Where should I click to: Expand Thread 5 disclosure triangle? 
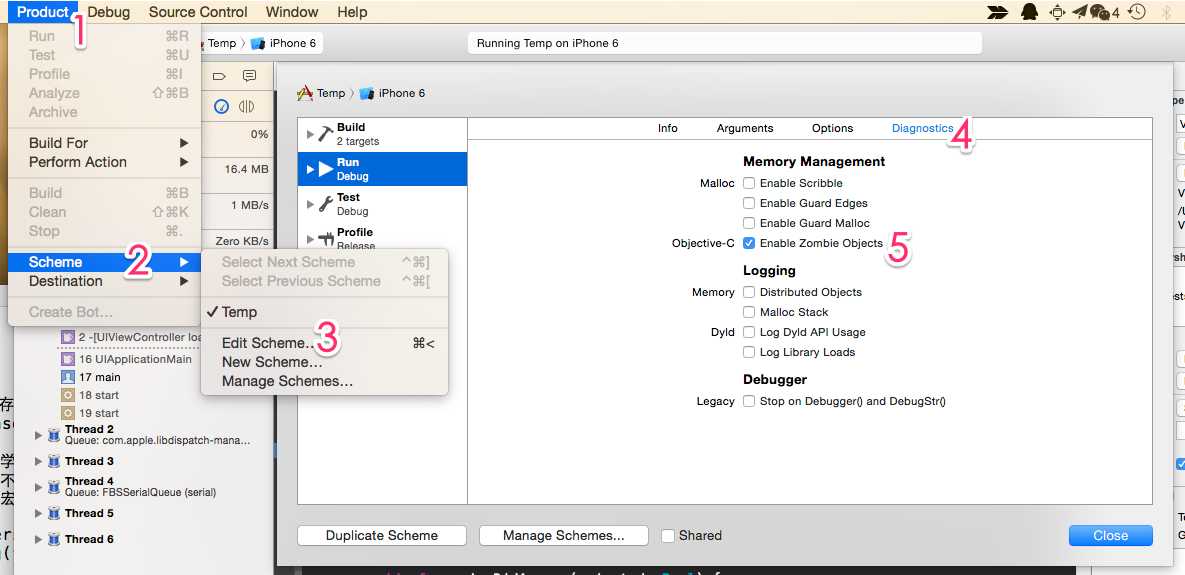click(39, 513)
